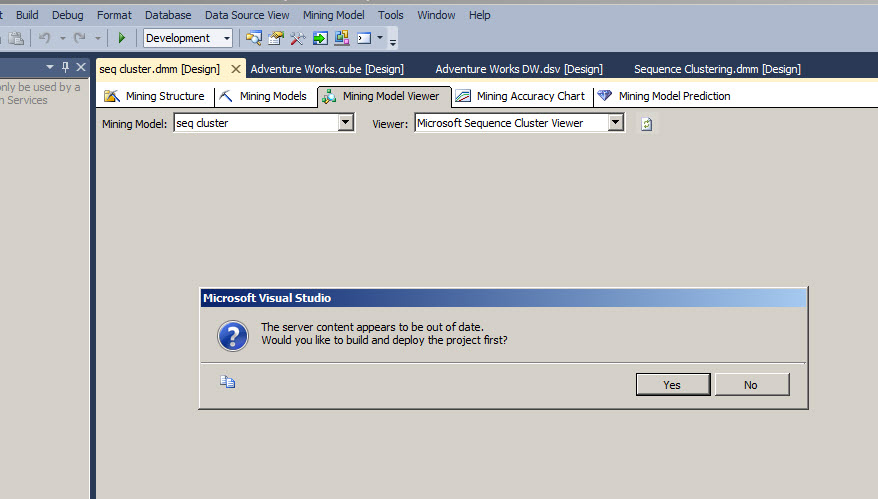Switch to Adventure Works DW.dsv [Design] tab
The height and width of the screenshot is (499, 878).
519,69
